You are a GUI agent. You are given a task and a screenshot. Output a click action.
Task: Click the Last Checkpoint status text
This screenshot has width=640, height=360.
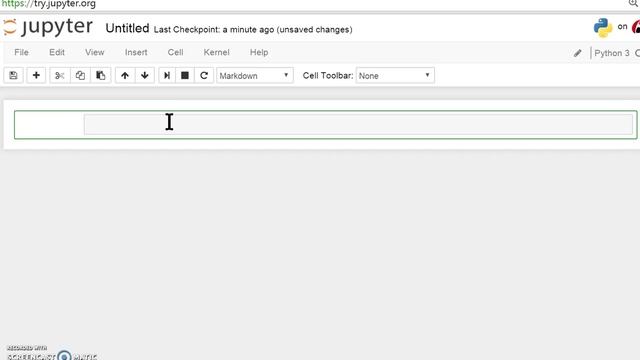coord(253,30)
